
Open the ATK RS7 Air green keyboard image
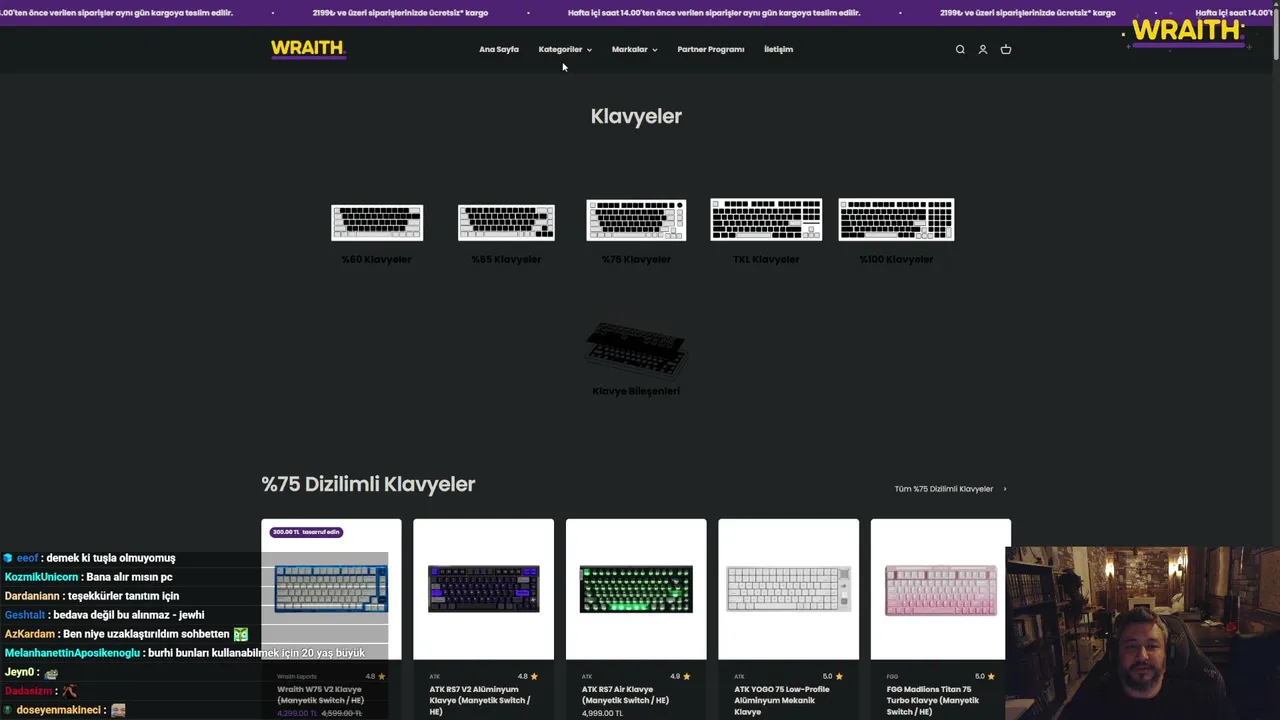636,589
